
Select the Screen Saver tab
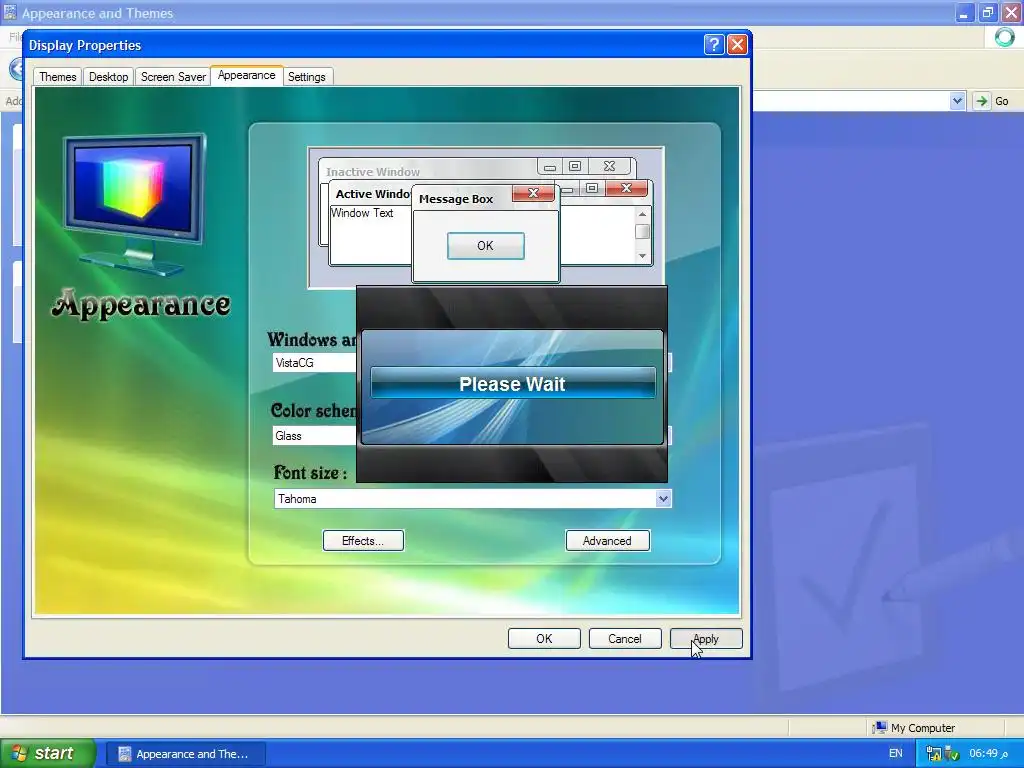173,77
